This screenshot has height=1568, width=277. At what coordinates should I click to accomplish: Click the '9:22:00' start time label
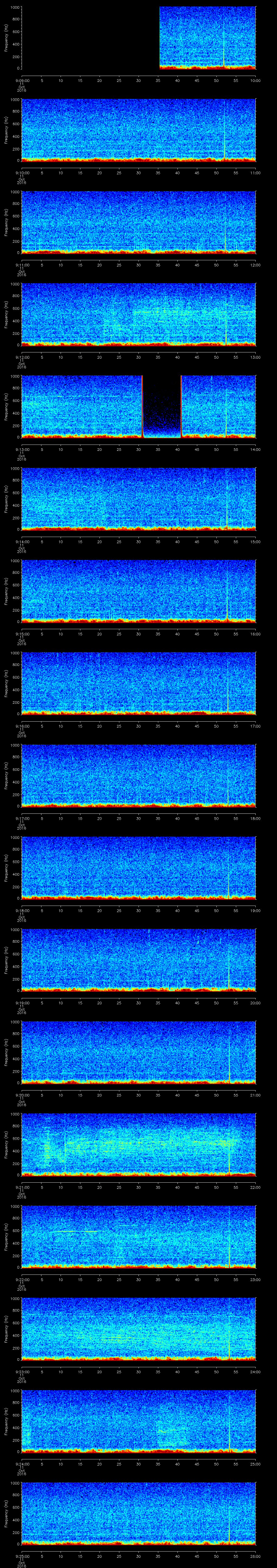coord(22,1279)
